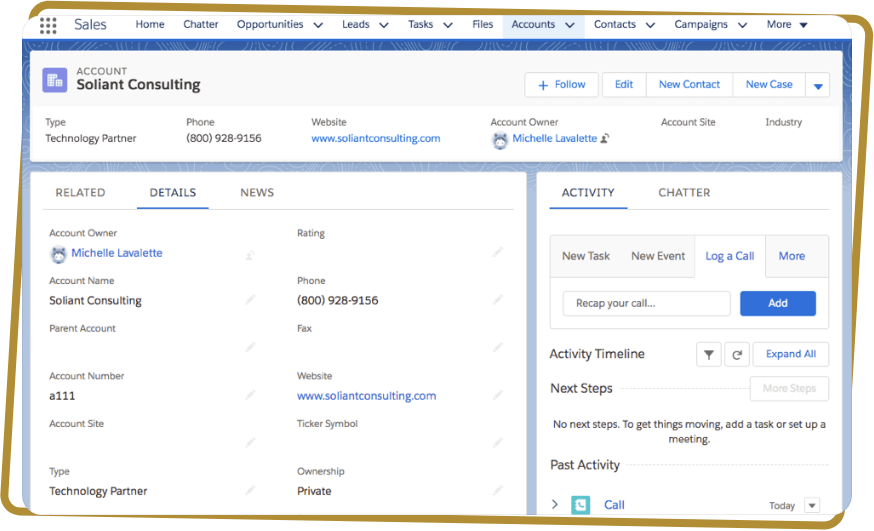Click the pencil icon next to Account Name
The height and width of the screenshot is (531, 874).
[x=250, y=300]
